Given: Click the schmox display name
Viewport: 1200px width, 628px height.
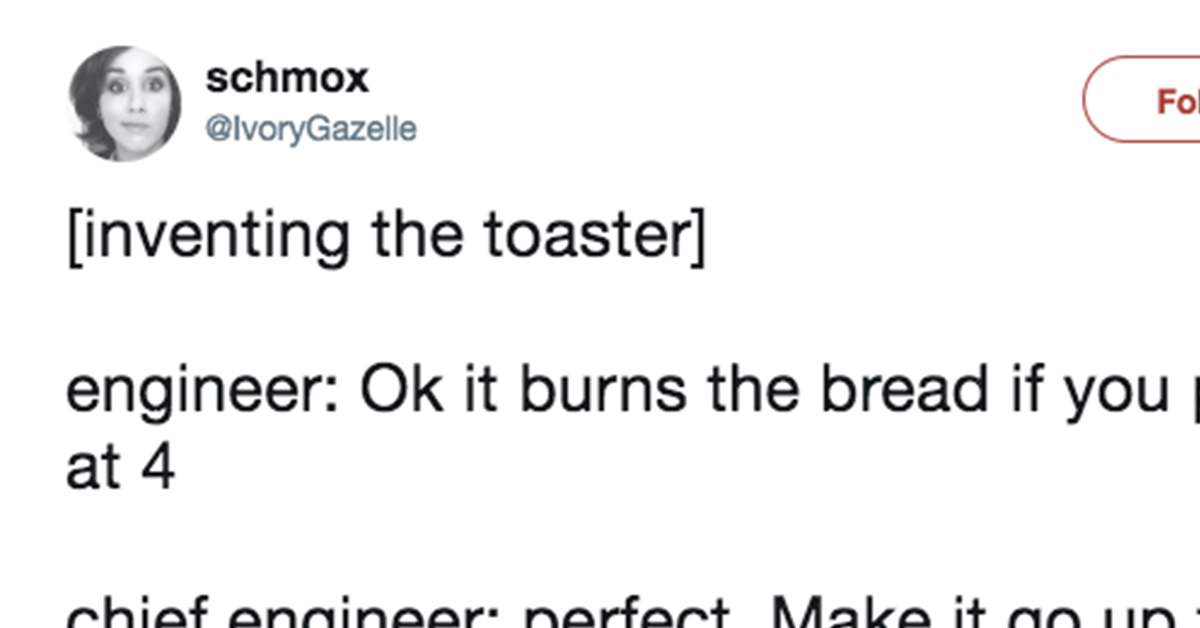Looking at the screenshot, I should (x=287, y=78).
